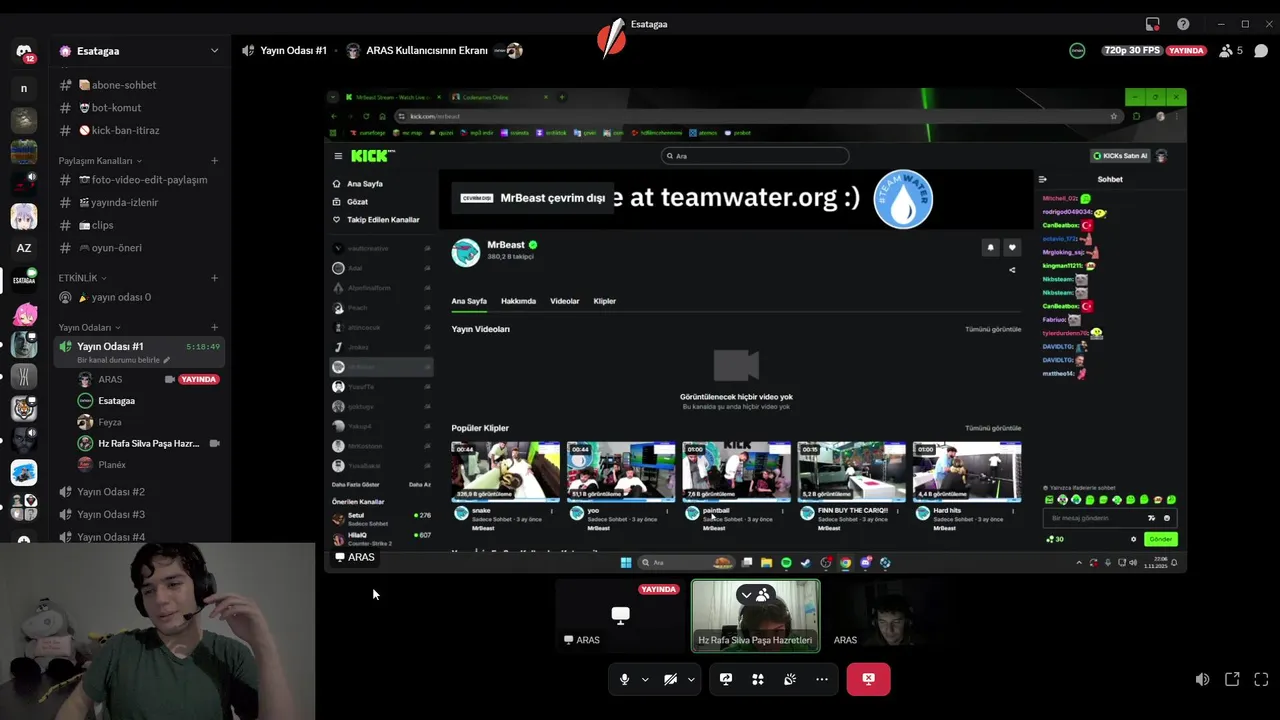Screen dimensions: 1280x720
Task: Toggle the camera on or off
Action: (x=670, y=679)
